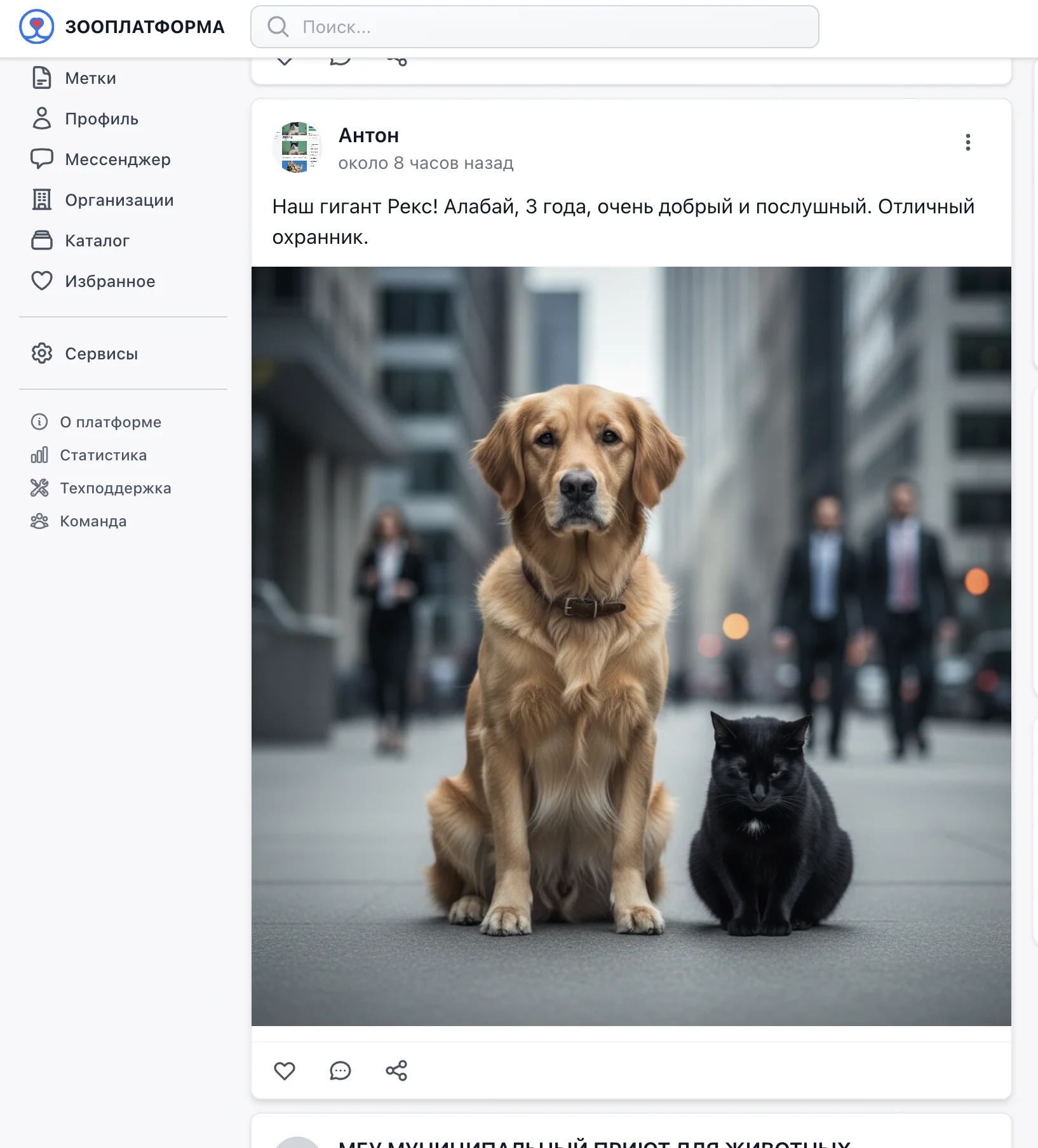Screen dimensions: 1038x1148
Task: Click the Сервисы gear icon
Action: click(42, 353)
